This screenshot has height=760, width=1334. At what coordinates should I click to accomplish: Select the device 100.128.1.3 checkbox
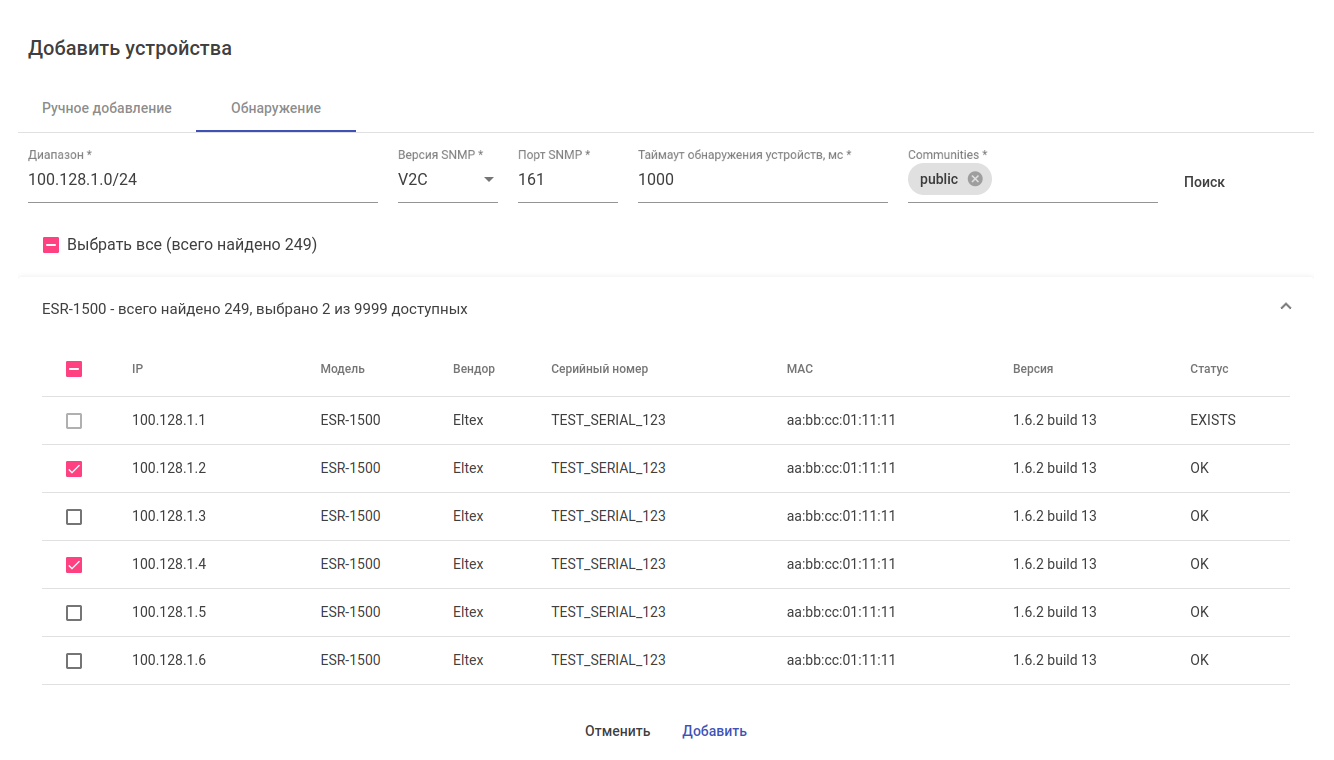coord(74,517)
